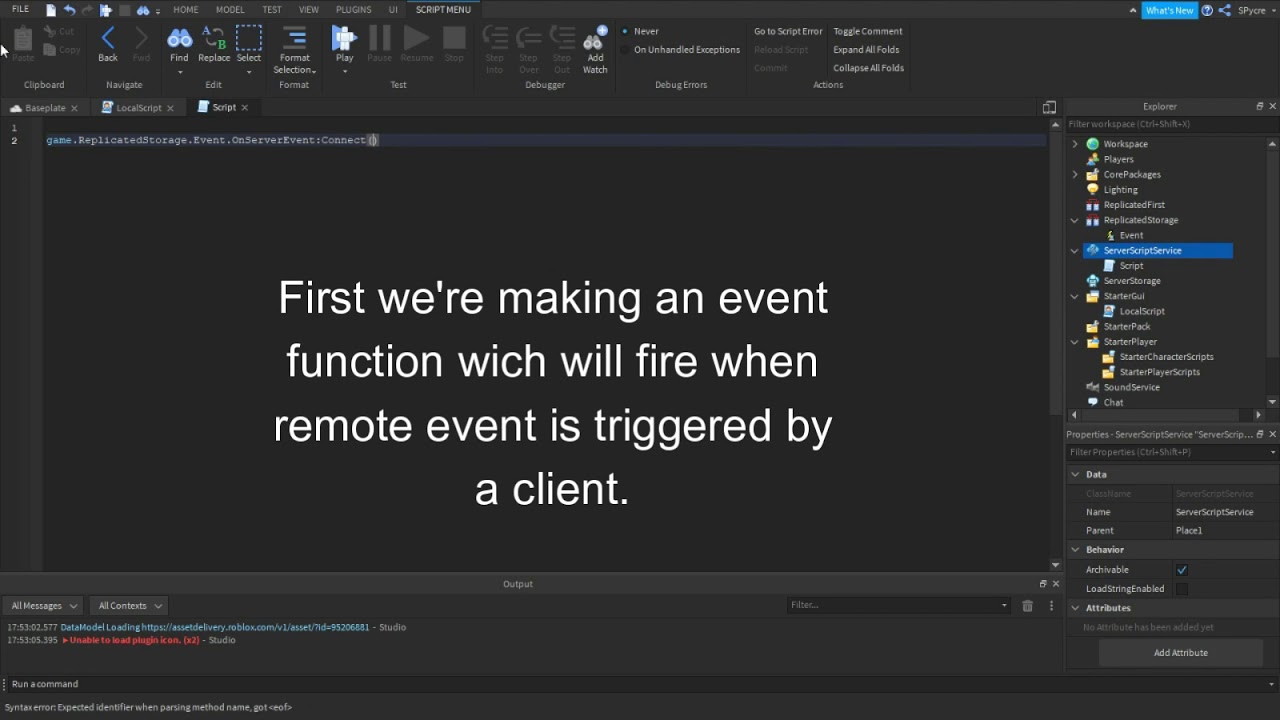Collapse the Attributes properties section
Screen dimensions: 1280x720
click(1075, 608)
